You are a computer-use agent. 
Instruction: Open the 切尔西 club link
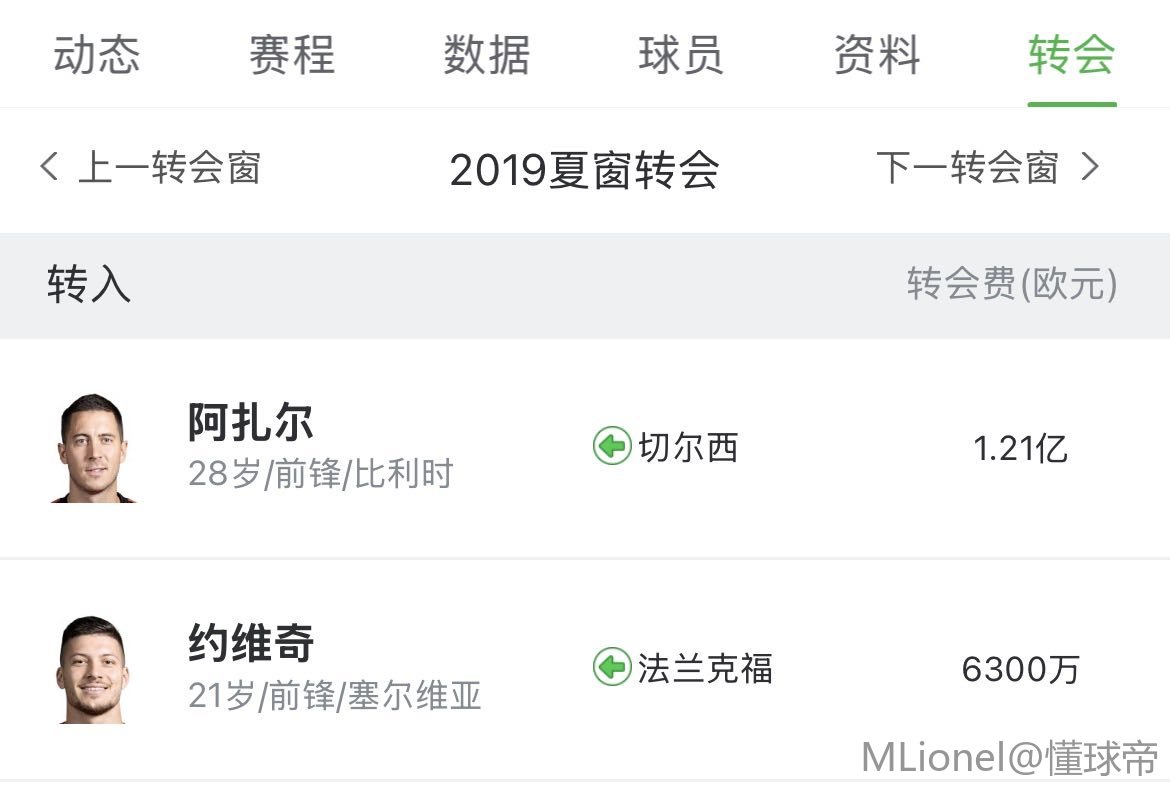point(688,447)
